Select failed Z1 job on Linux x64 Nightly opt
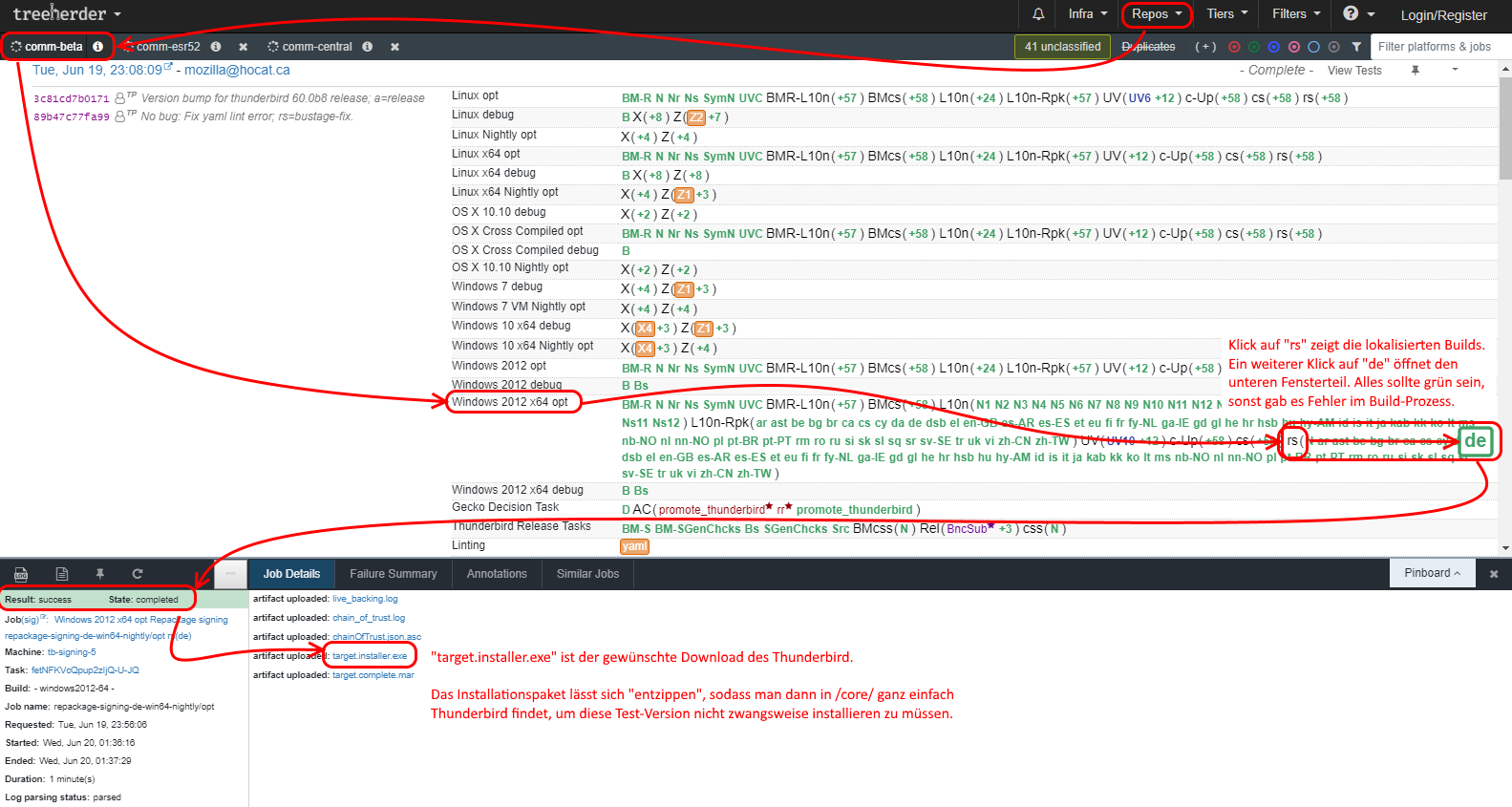1512x807 pixels. point(684,195)
